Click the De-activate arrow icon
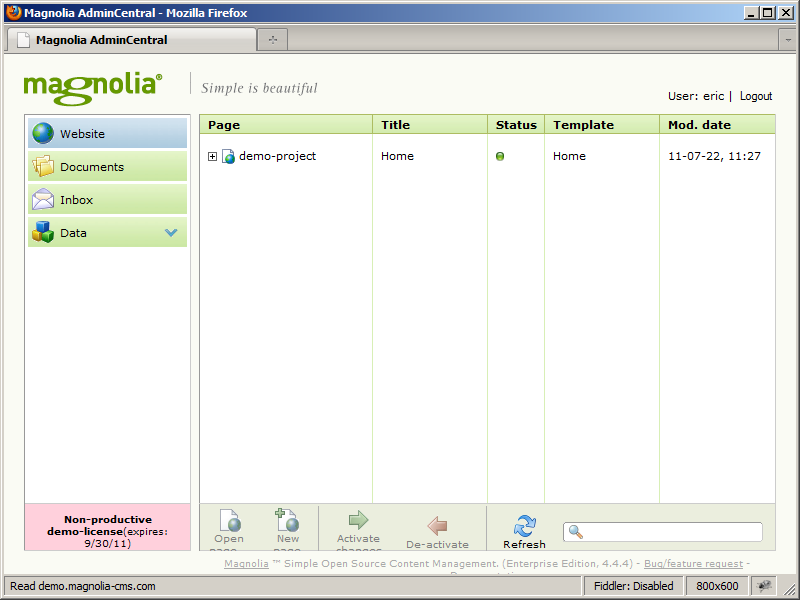Viewport: 800px width, 600px height. [x=436, y=524]
